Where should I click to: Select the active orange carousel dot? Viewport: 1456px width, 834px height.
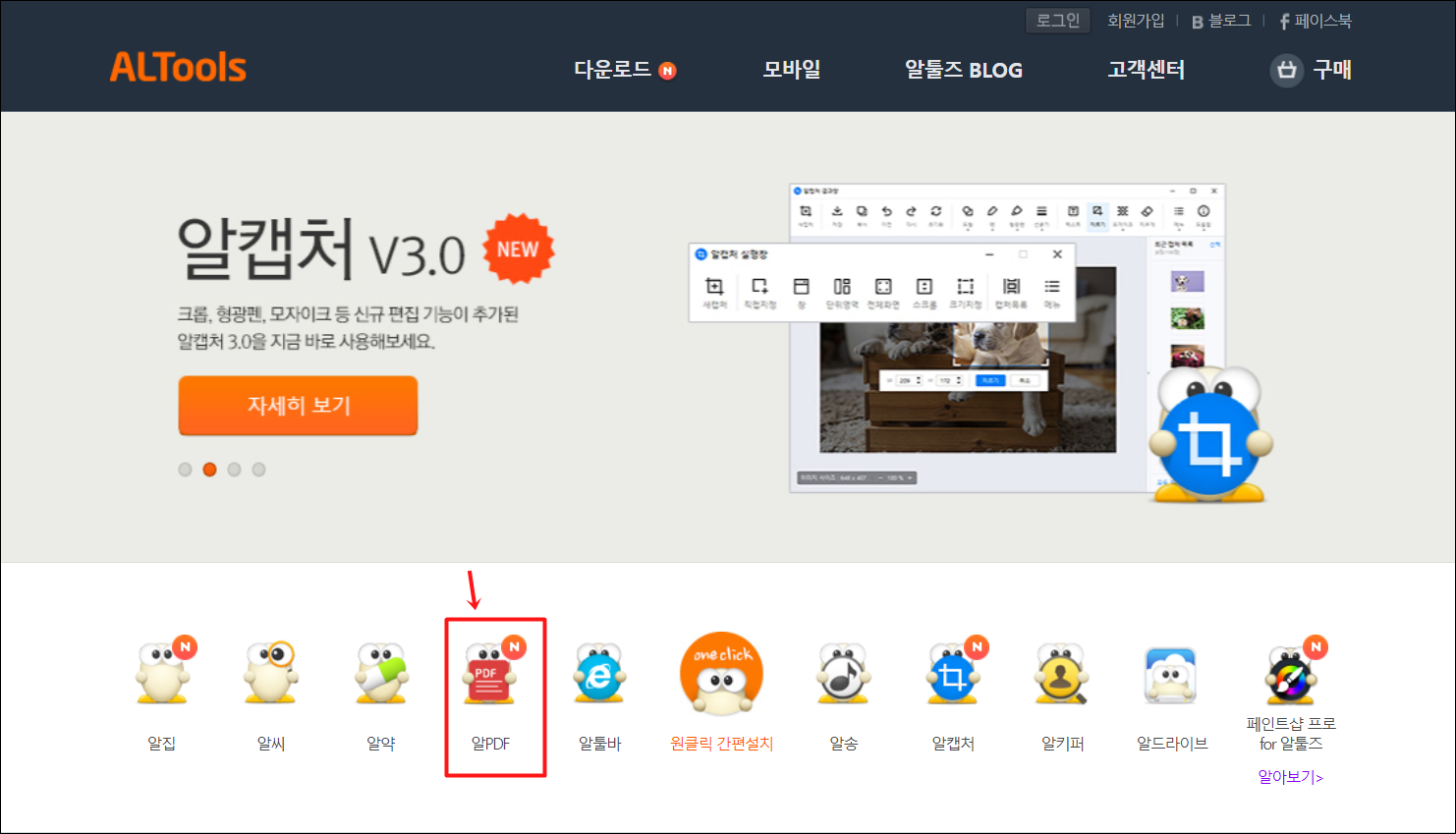[209, 470]
